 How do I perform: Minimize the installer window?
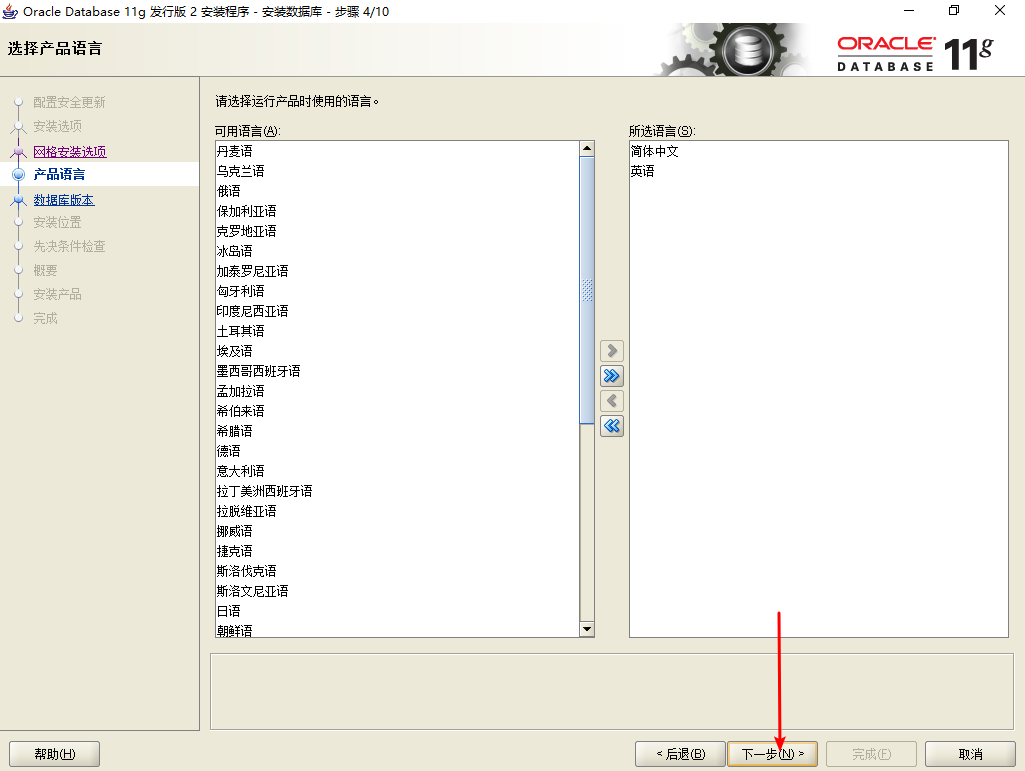coord(909,10)
